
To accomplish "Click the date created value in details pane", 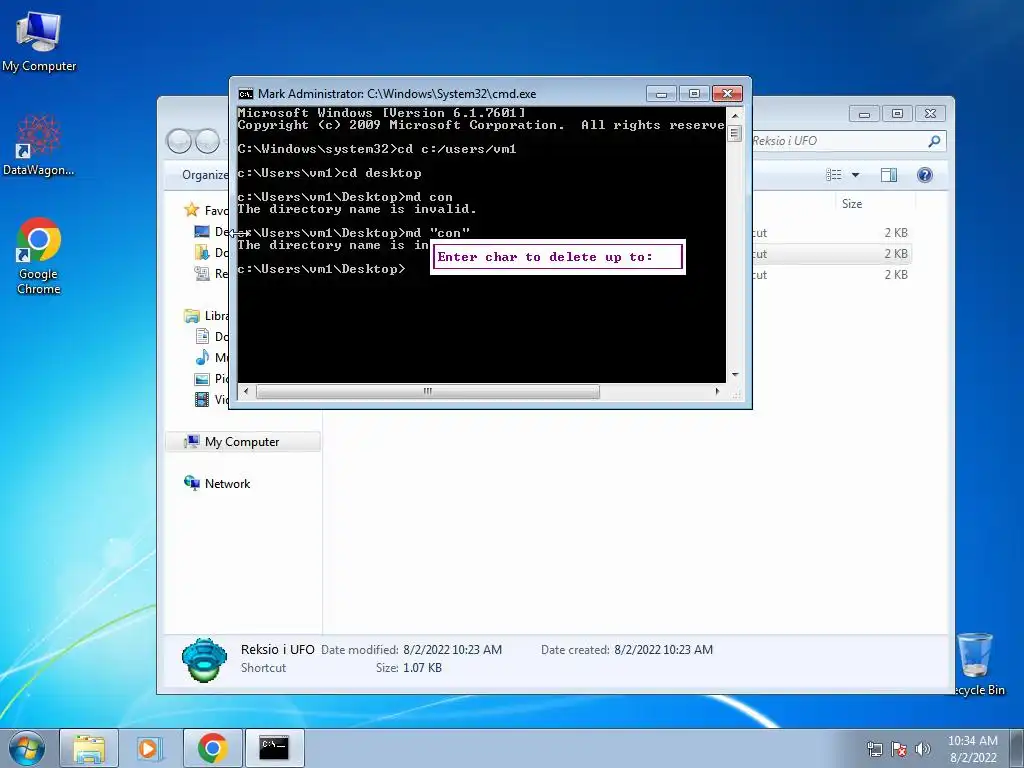I will coord(664,650).
